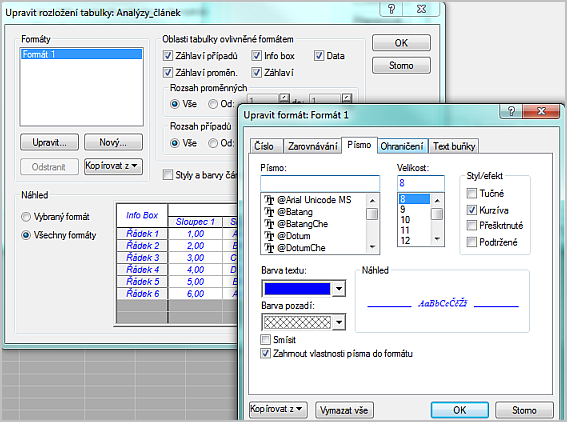Screen dimensions: 567x422
Task: Uncheck the Kurzíva italic checkbox
Action: tap(472, 210)
